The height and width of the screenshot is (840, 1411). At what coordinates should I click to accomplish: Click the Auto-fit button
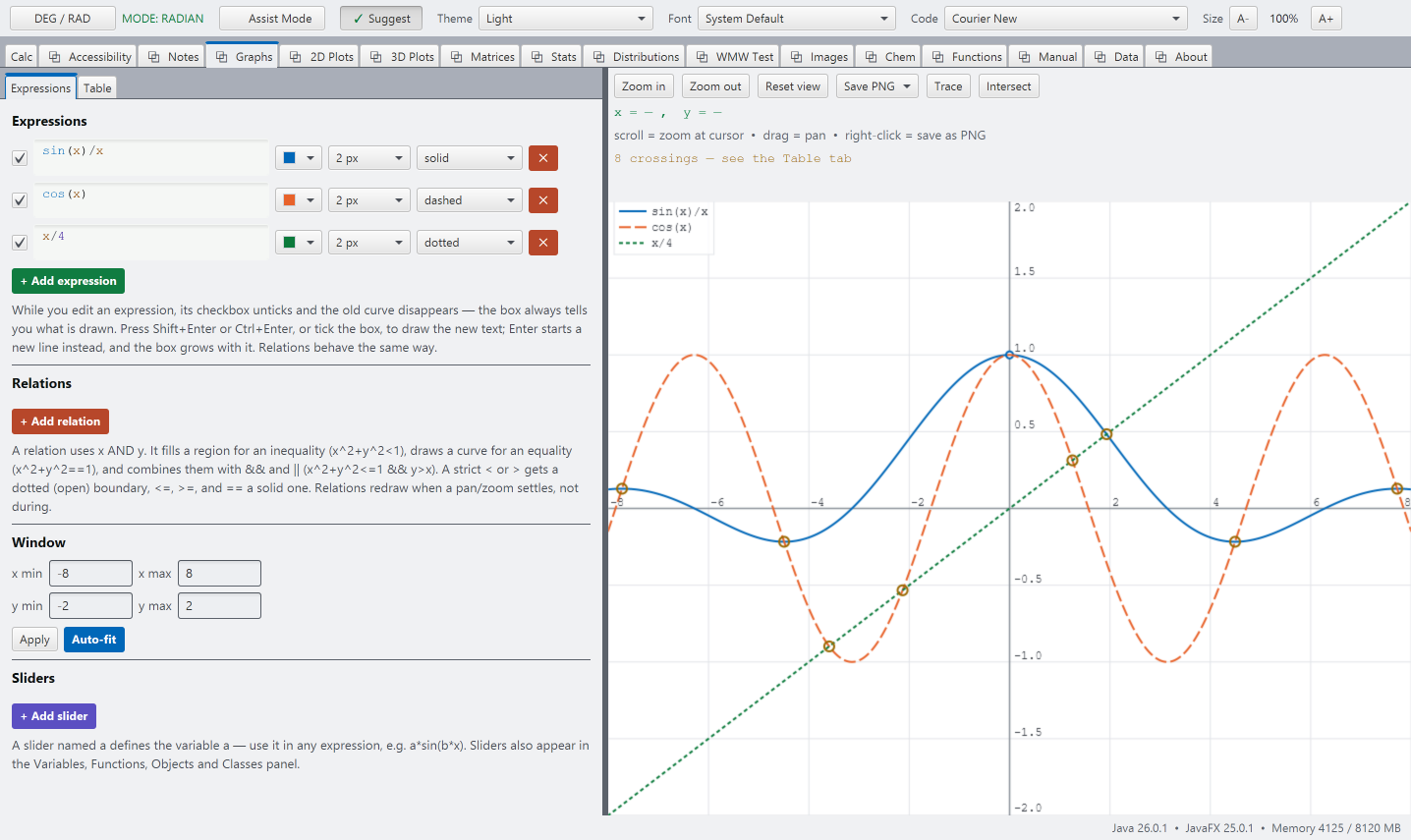click(x=94, y=640)
